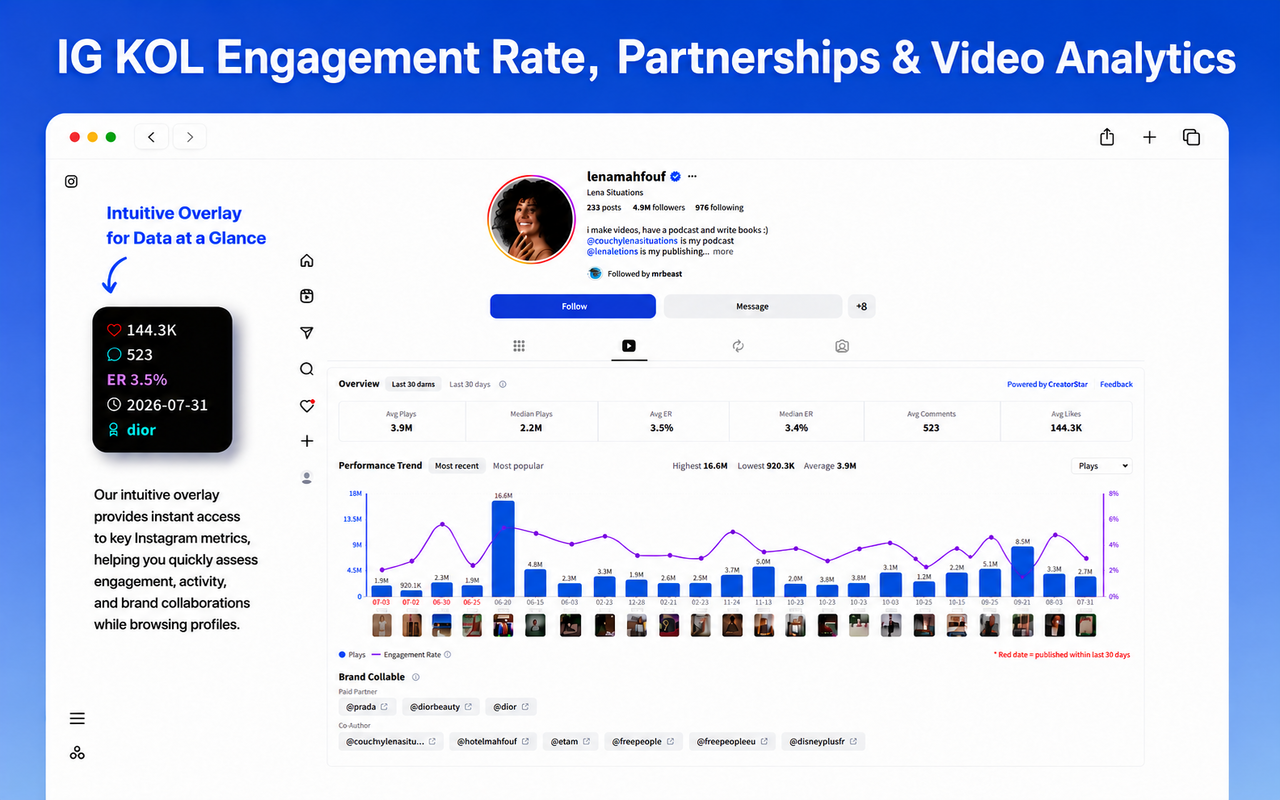Click the browser share icon

coord(1107,137)
